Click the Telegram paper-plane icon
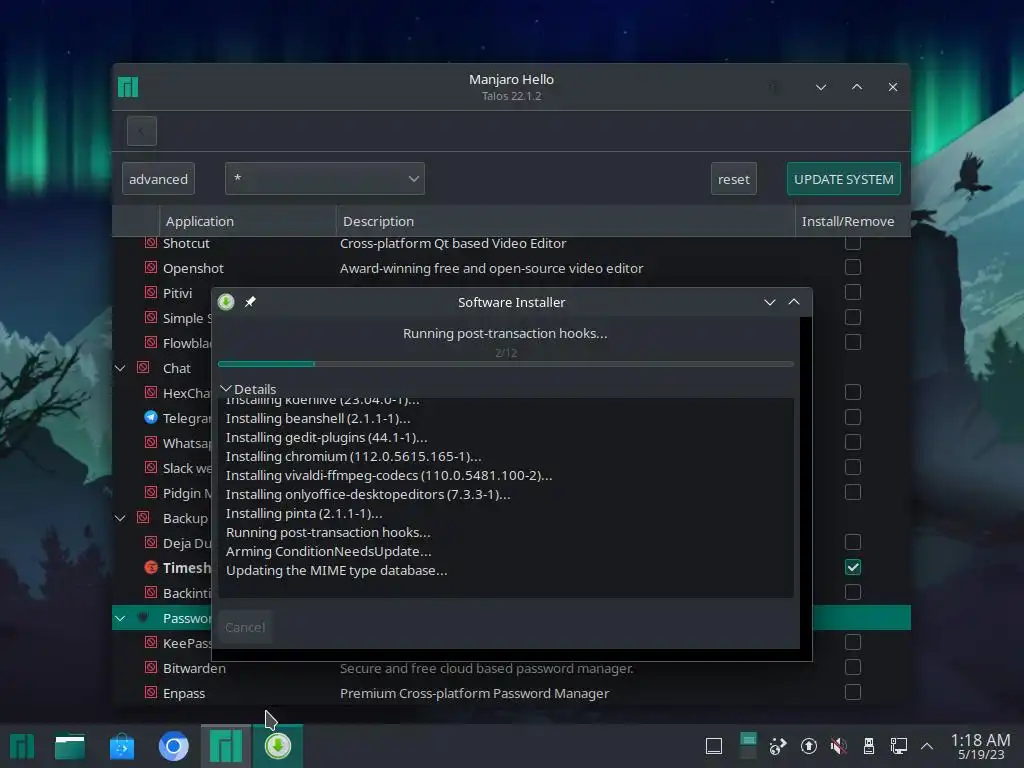 click(151, 417)
